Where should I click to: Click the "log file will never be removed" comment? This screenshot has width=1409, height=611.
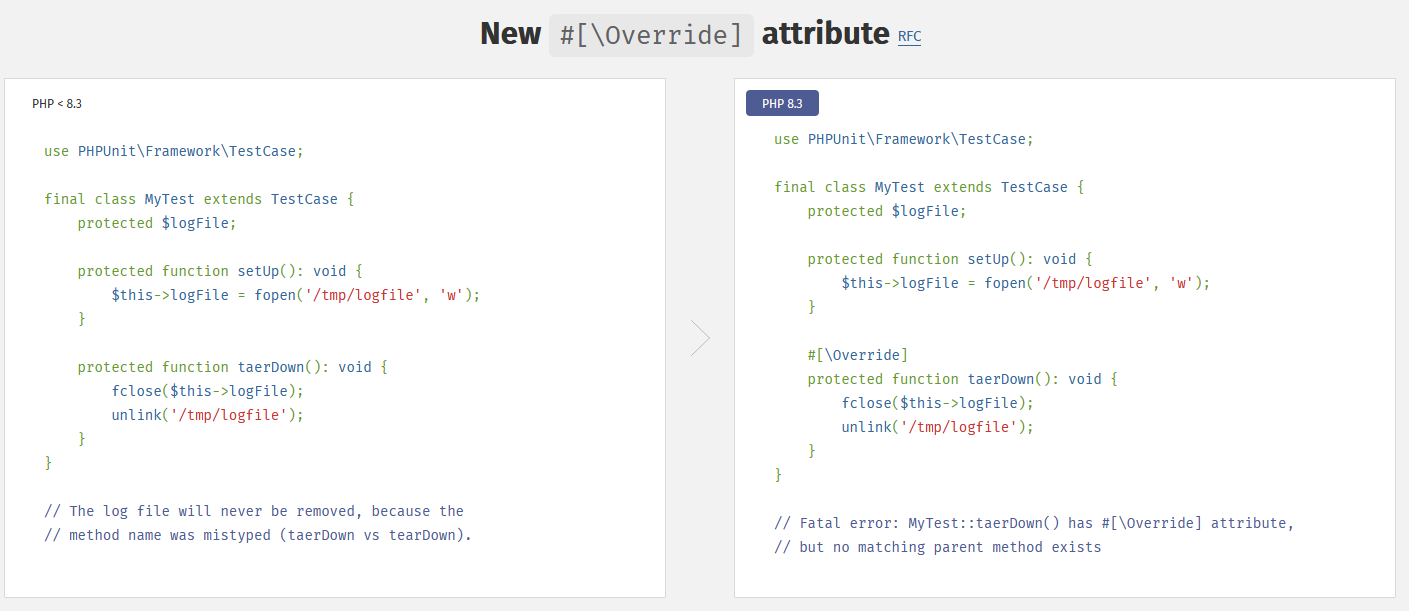click(x=254, y=511)
